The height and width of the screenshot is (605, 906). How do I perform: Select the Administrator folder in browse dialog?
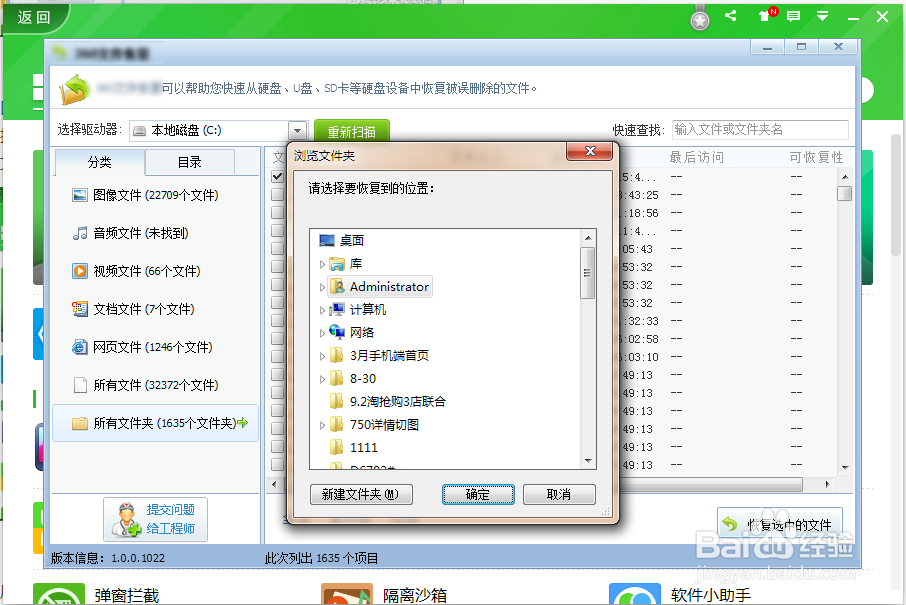[x=388, y=286]
